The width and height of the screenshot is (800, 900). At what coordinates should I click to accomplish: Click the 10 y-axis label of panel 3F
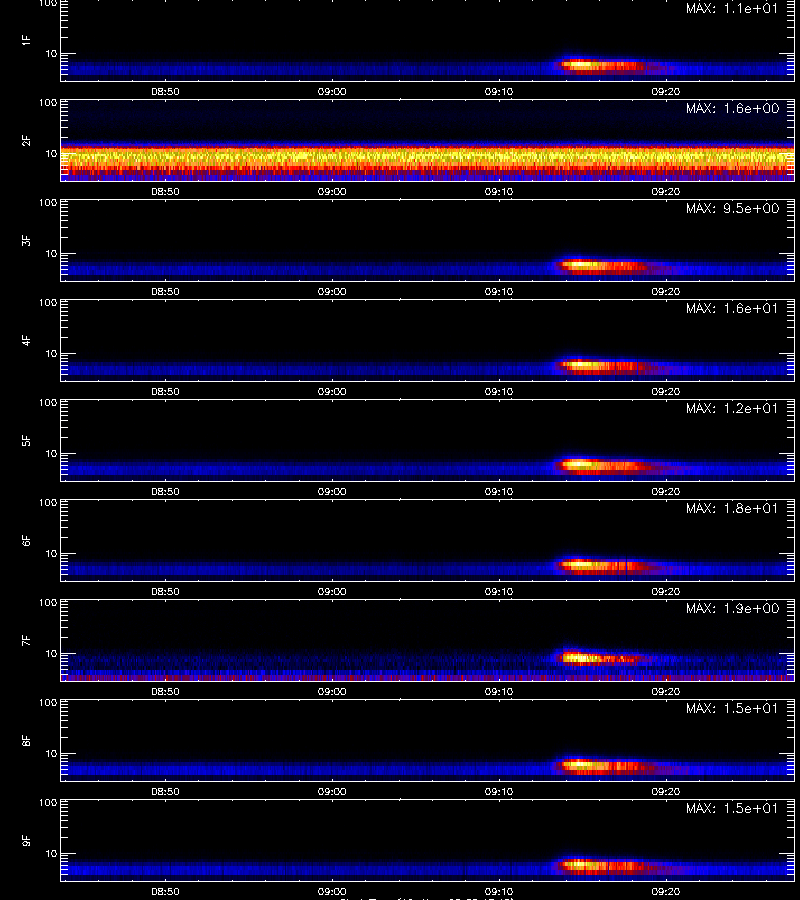(x=52, y=253)
